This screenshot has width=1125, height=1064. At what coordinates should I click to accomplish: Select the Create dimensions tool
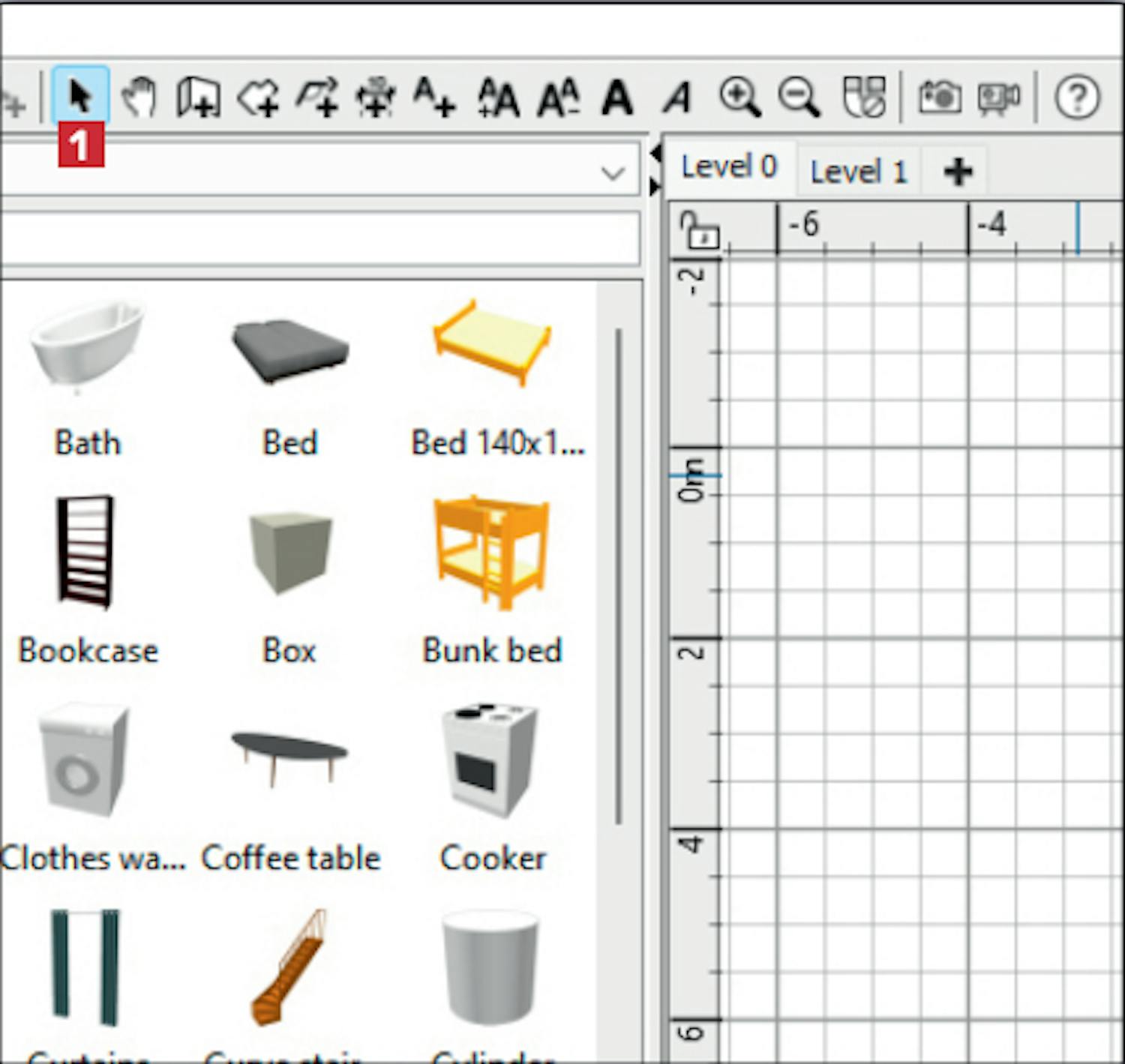pyautogui.click(x=376, y=97)
